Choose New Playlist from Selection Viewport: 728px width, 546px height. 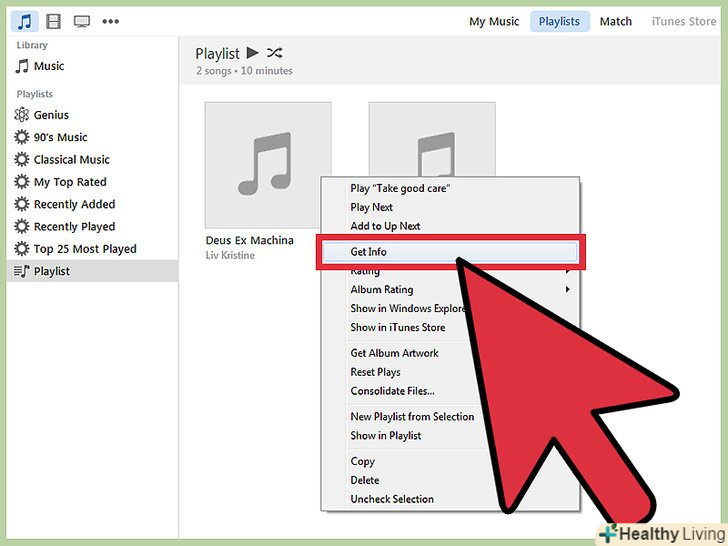tap(412, 416)
